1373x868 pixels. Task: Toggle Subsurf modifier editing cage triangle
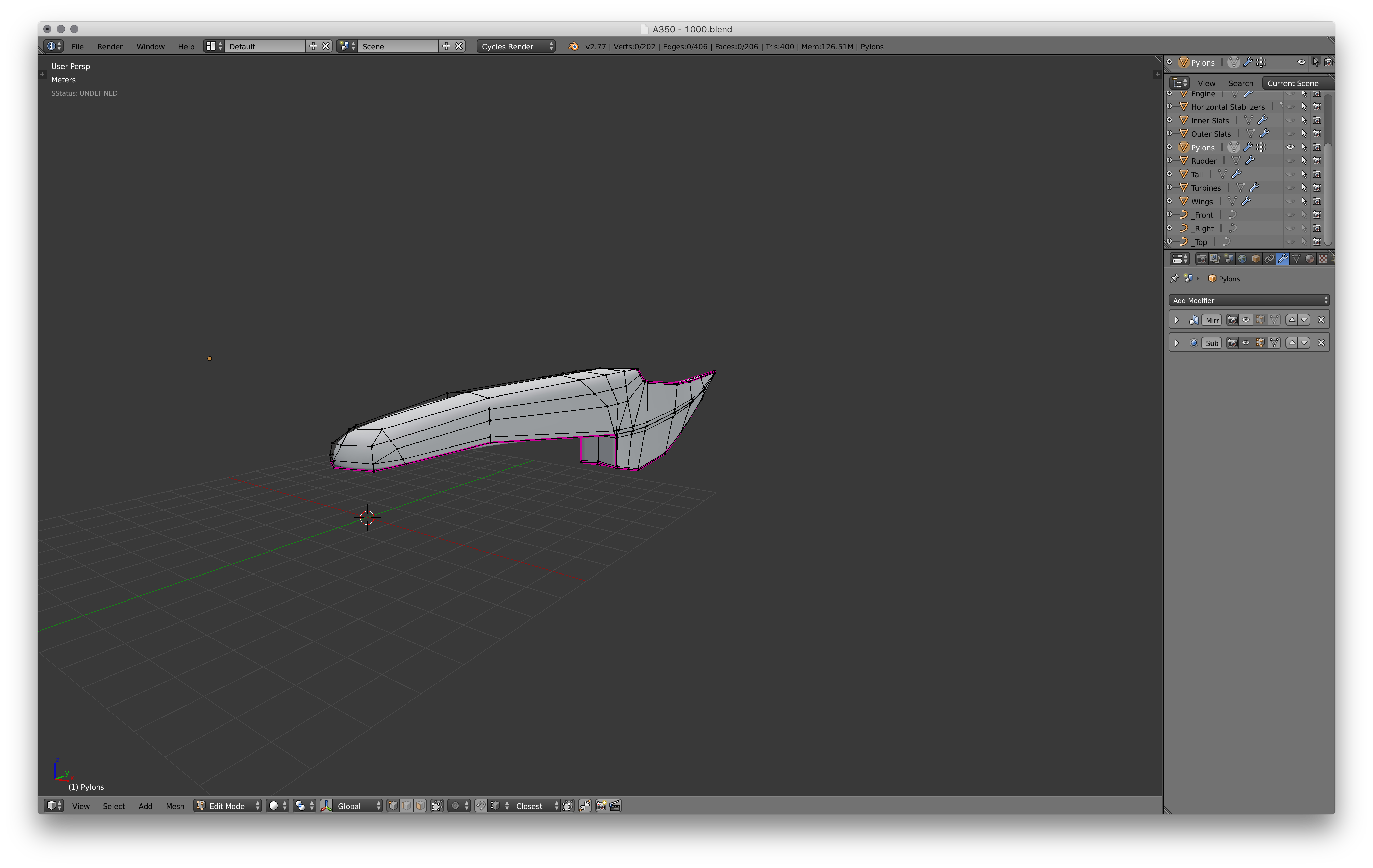(x=1274, y=342)
